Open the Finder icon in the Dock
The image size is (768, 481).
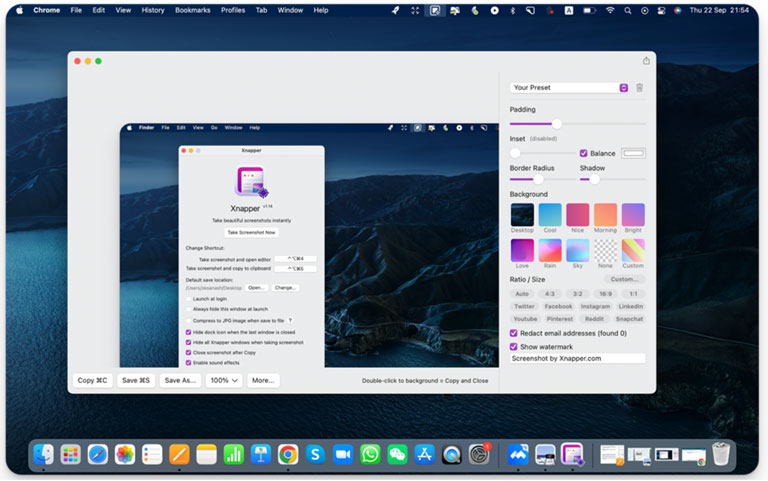tap(44, 455)
